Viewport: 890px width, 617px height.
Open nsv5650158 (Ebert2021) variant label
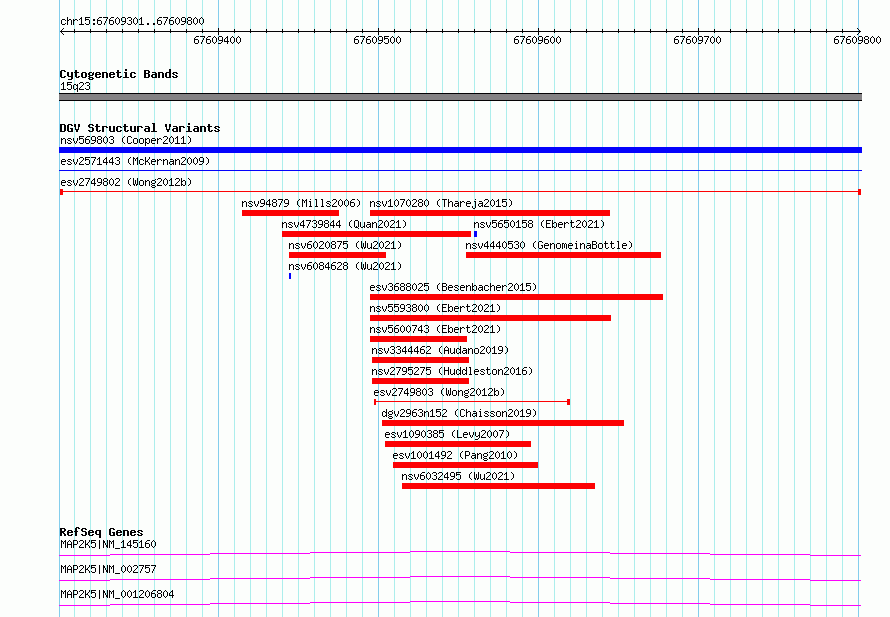[x=539, y=224]
